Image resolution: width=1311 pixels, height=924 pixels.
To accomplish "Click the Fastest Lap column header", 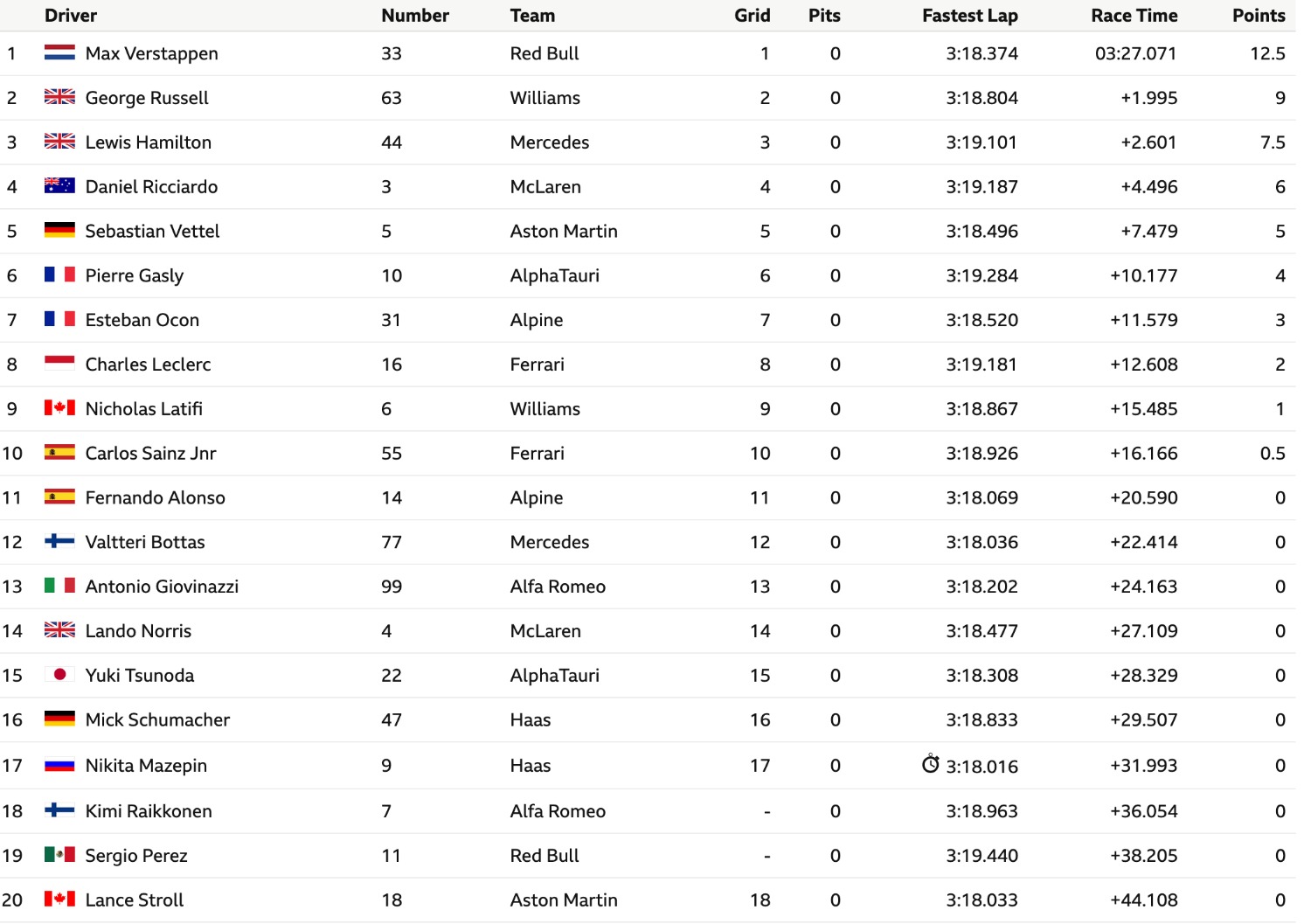I will (970, 16).
